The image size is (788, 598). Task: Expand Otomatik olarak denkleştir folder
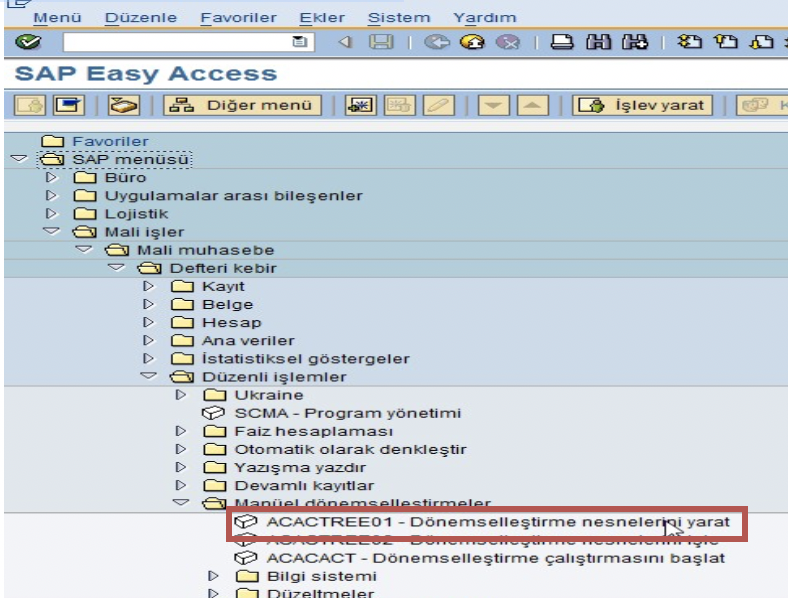180,449
